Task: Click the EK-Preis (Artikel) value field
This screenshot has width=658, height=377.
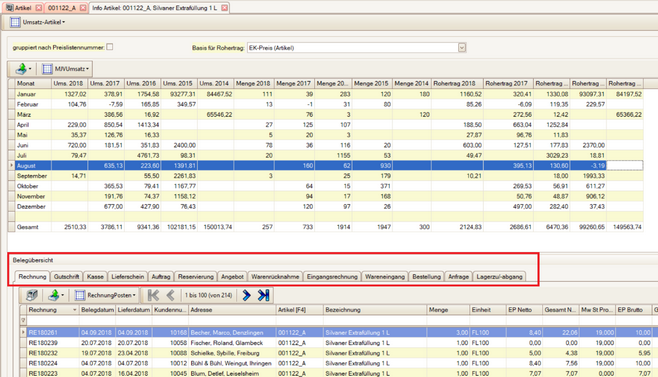Action: pos(352,48)
